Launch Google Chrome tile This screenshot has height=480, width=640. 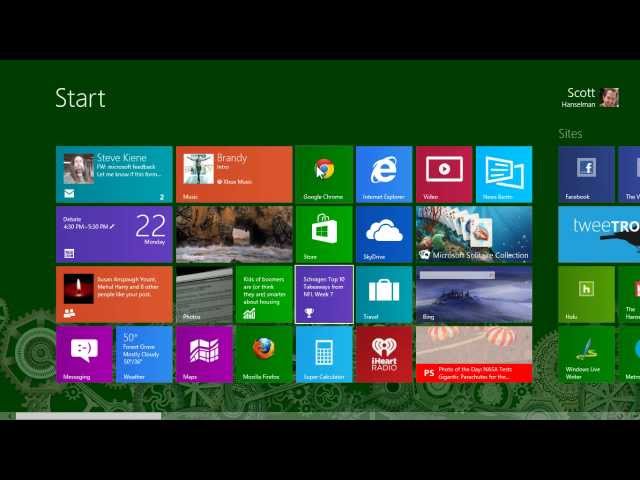[324, 174]
